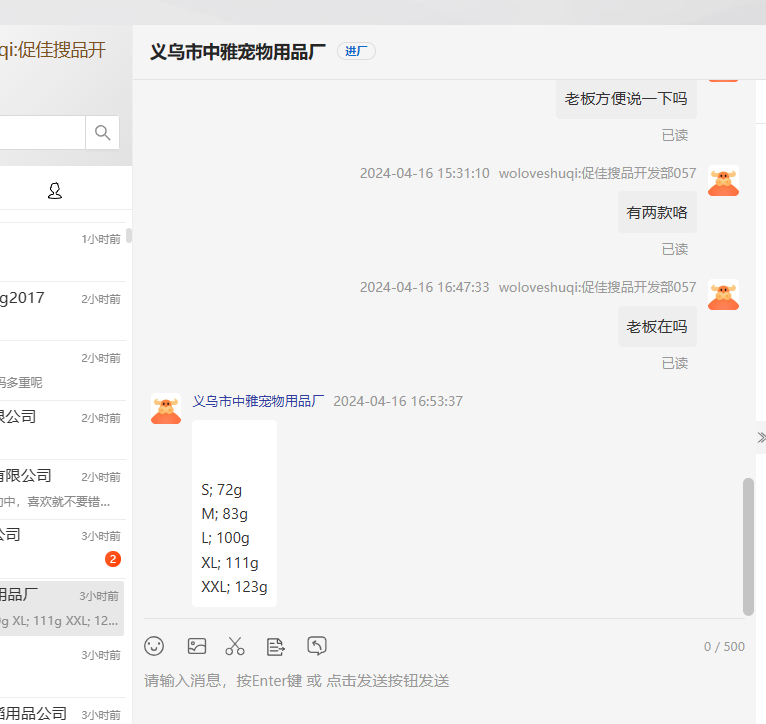Screen dimensions: 766x724
Task: Click own avatar beside 有两款咯 message
Action: pos(723,181)
